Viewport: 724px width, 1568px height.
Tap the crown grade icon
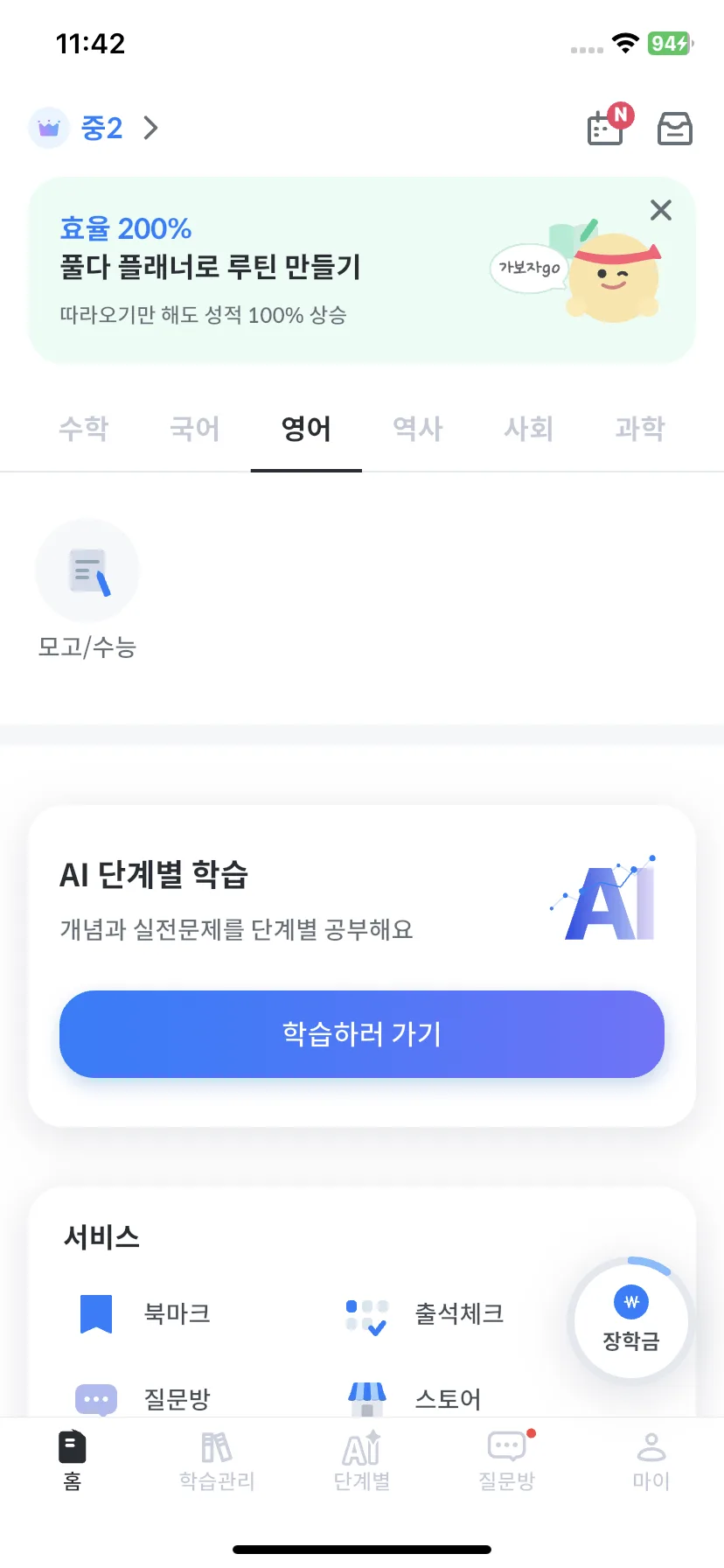[49, 129]
